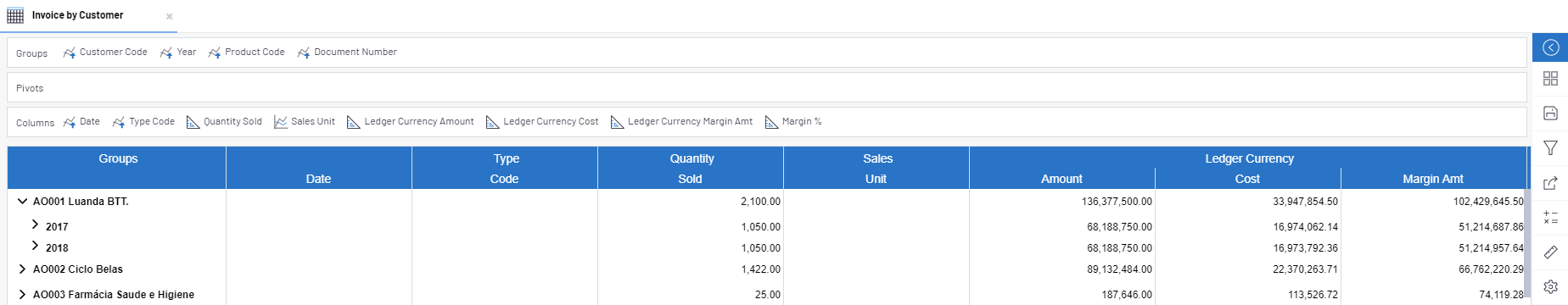
Task: Collapse the AO001 Luanda BTT. group
Action: click(23, 202)
